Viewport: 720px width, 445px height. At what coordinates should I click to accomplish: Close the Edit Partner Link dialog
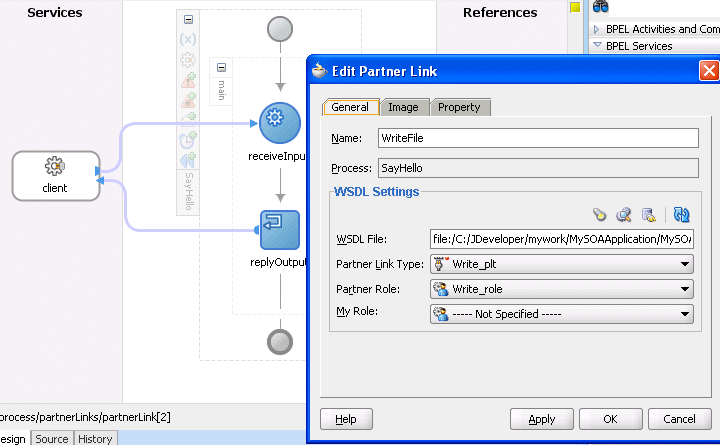709,71
